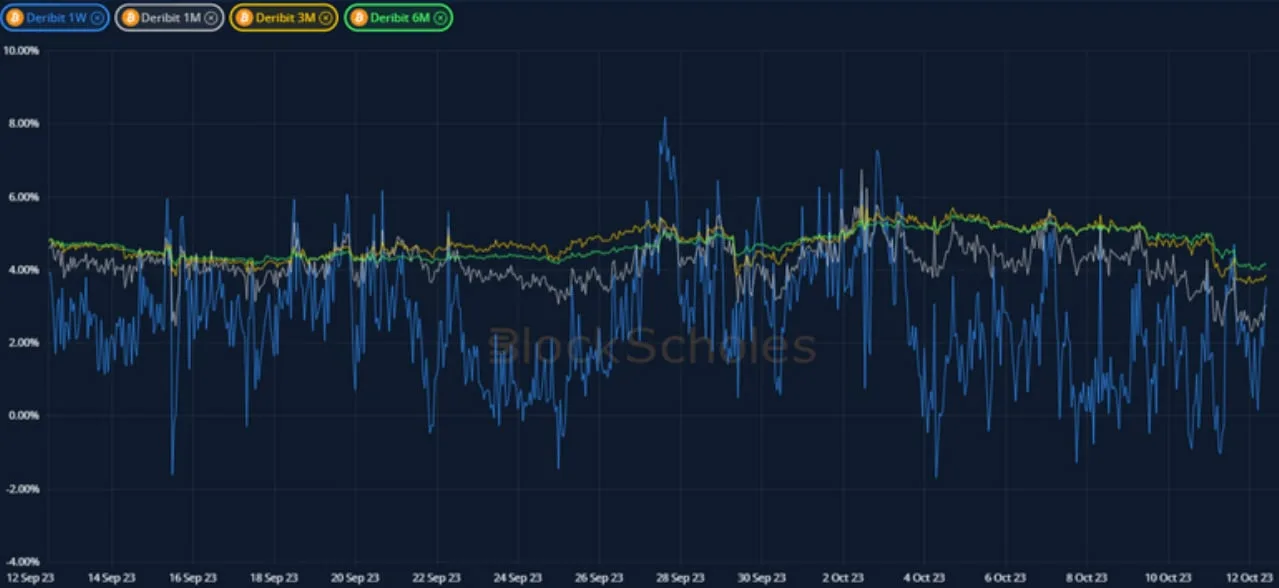Click the 10 Oct 23 date label
The image size is (1279, 588).
point(1168,577)
